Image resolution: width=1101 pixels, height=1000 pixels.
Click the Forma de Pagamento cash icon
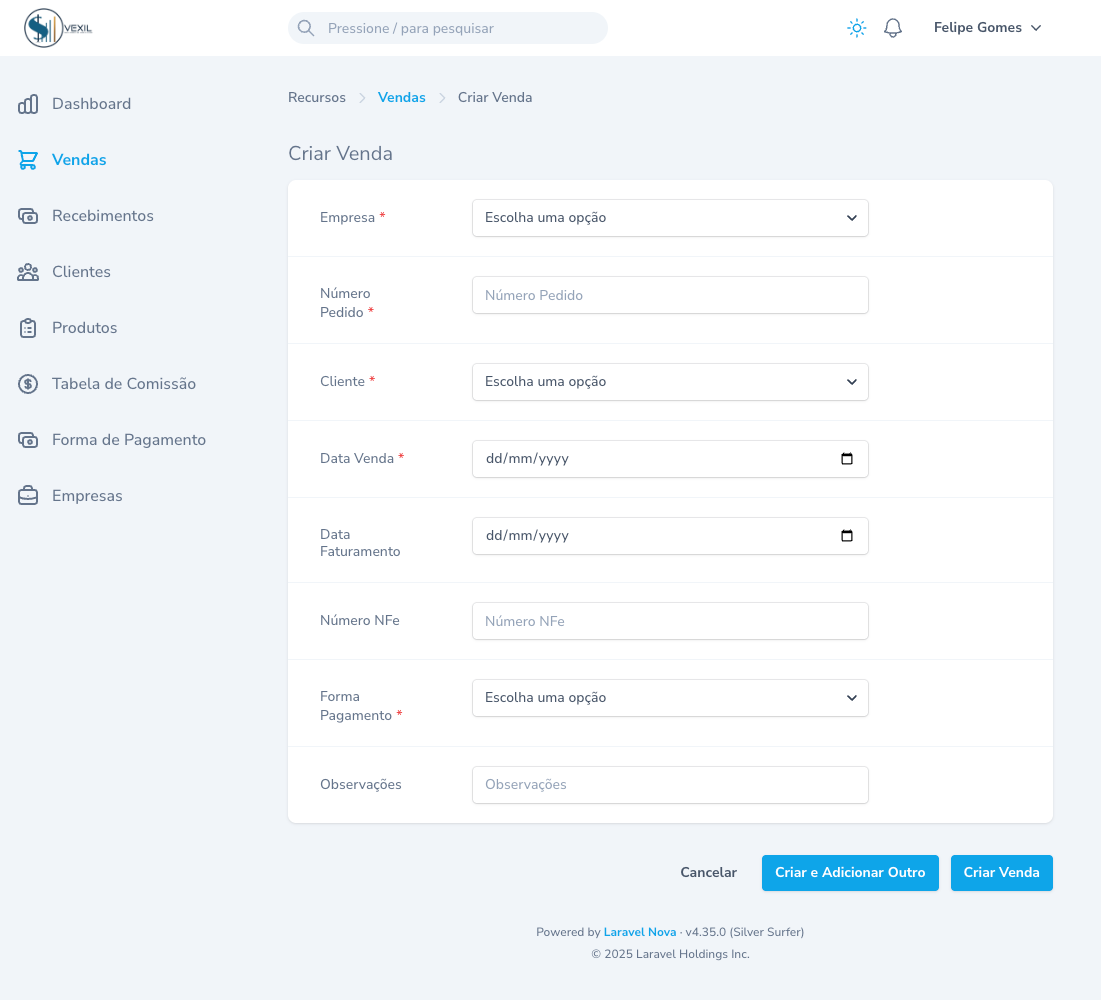click(28, 440)
